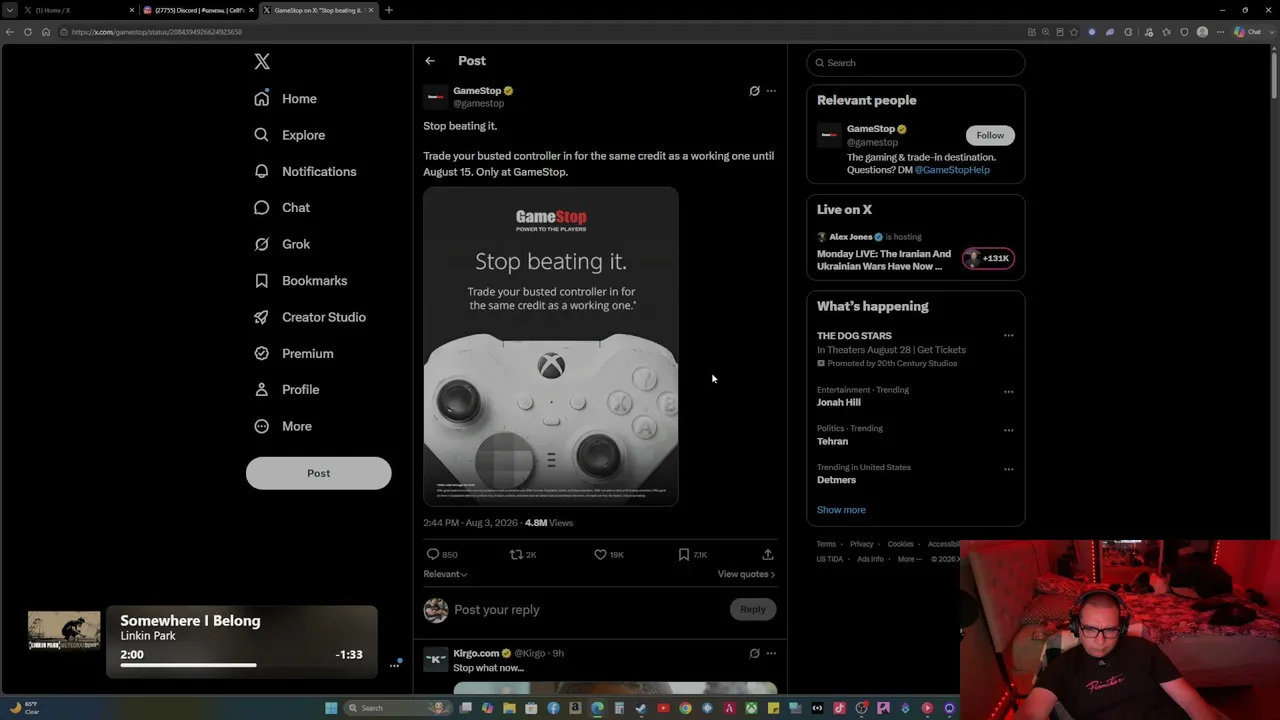The height and width of the screenshot is (720, 1280).
Task: Switch to the Home / X browser tab
Action: 80,10
